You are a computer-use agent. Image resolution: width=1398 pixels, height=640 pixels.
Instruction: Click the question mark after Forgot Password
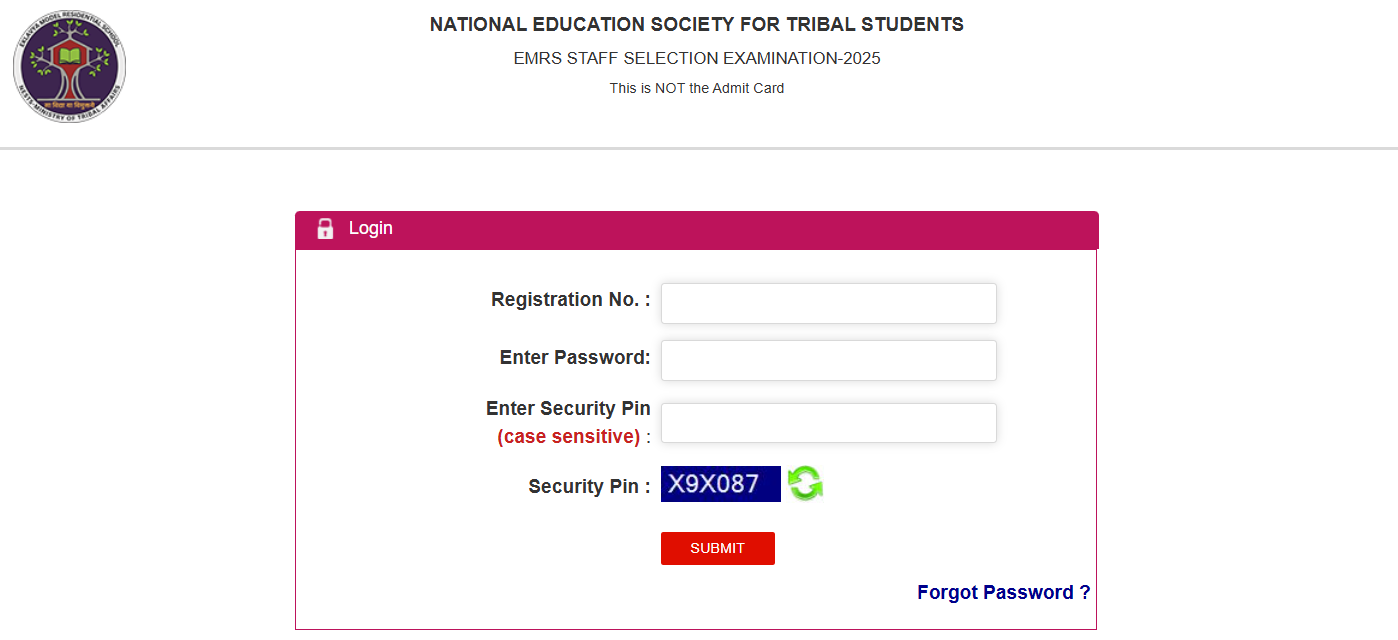(1085, 592)
